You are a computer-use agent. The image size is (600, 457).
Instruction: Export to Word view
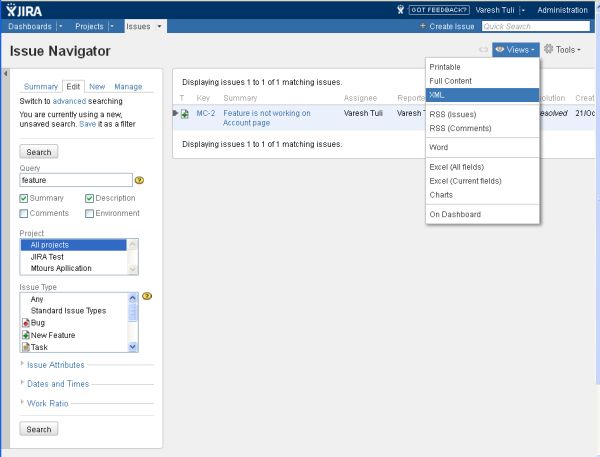tap(483, 147)
